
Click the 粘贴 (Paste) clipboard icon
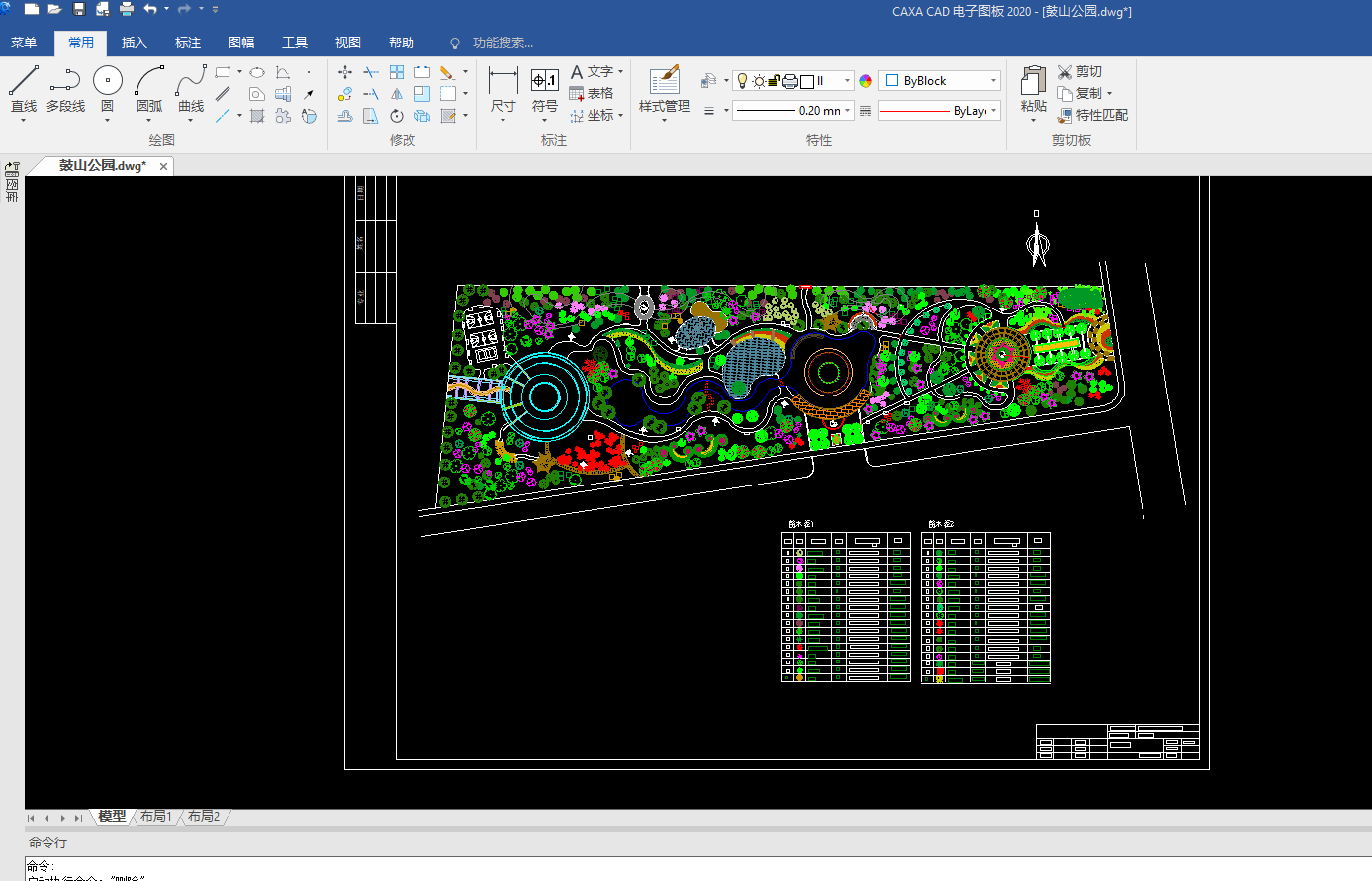(1033, 81)
